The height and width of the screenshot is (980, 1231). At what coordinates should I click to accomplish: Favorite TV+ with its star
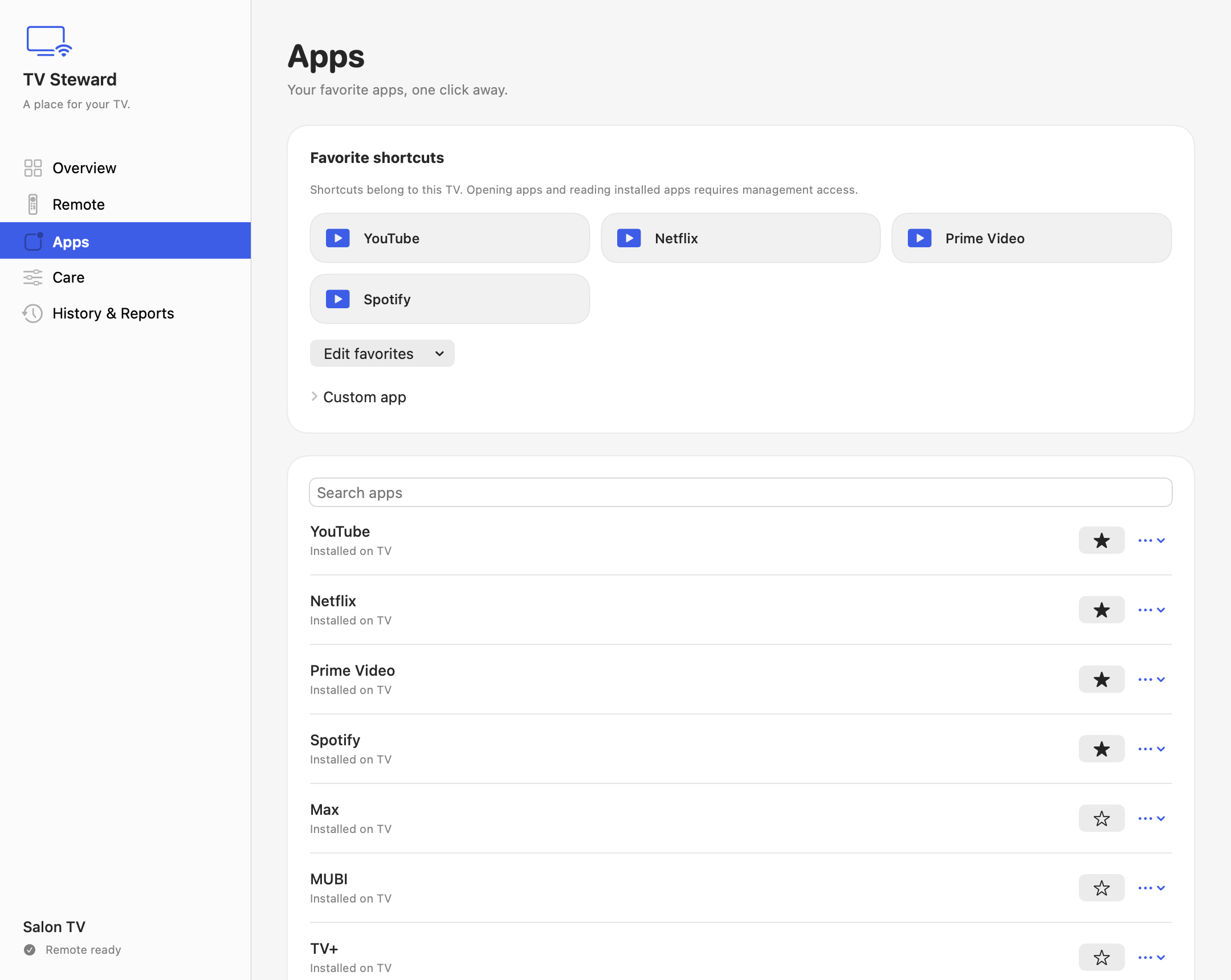1102,957
